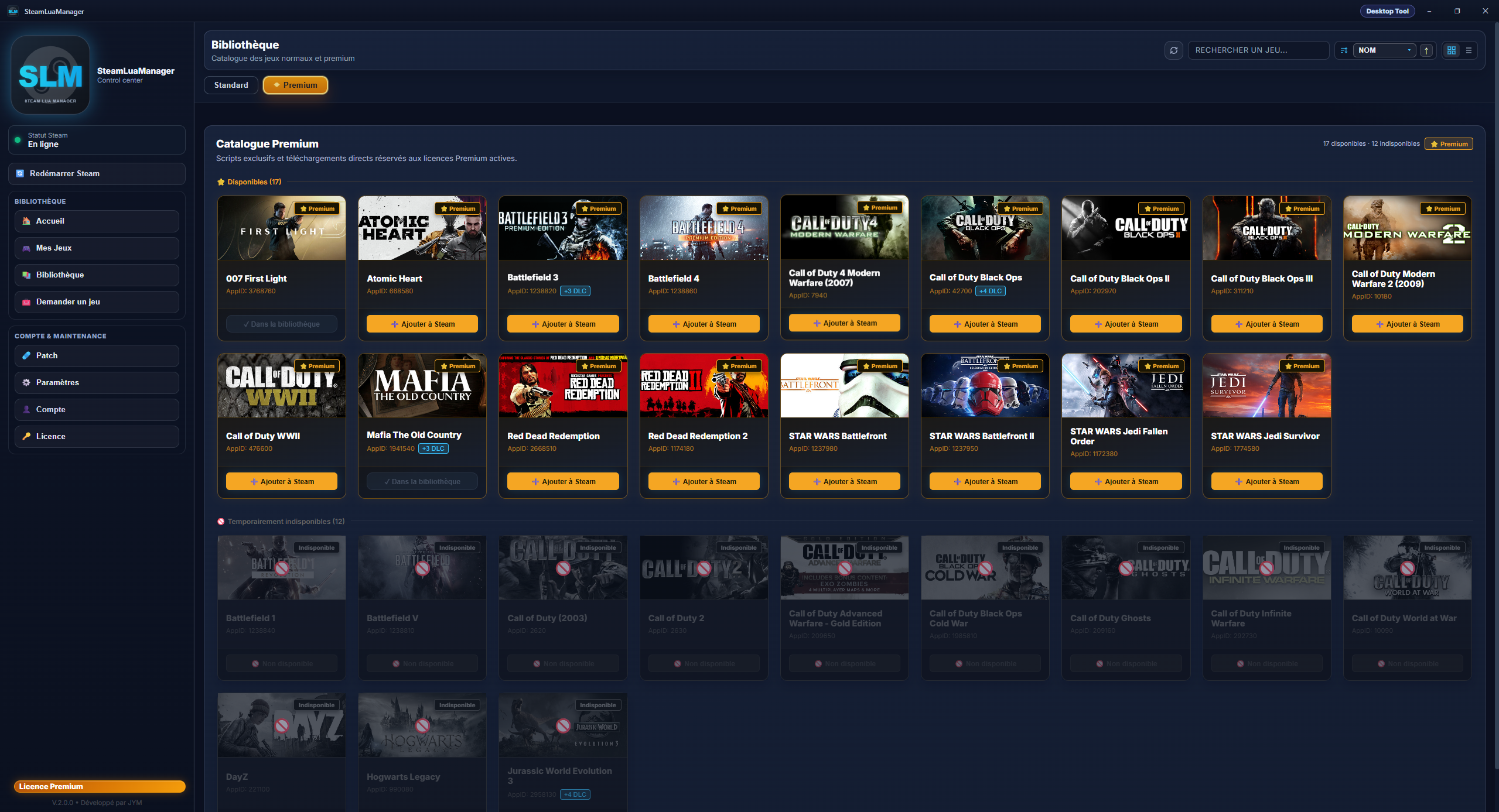The width and height of the screenshot is (1499, 812).
Task: Open the Compte sidebar entry
Action: click(97, 410)
